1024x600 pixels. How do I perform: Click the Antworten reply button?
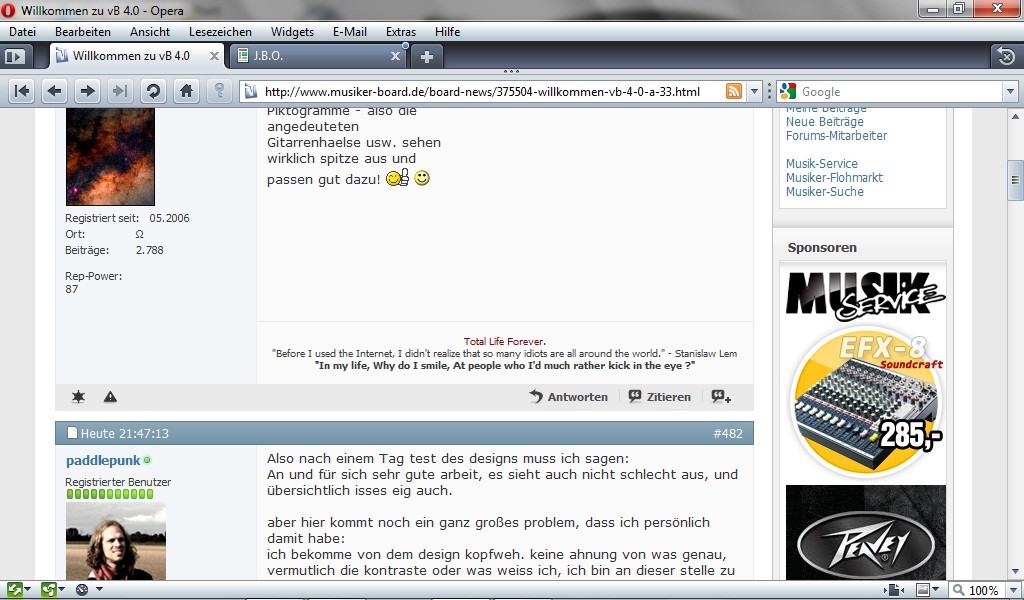click(x=569, y=396)
